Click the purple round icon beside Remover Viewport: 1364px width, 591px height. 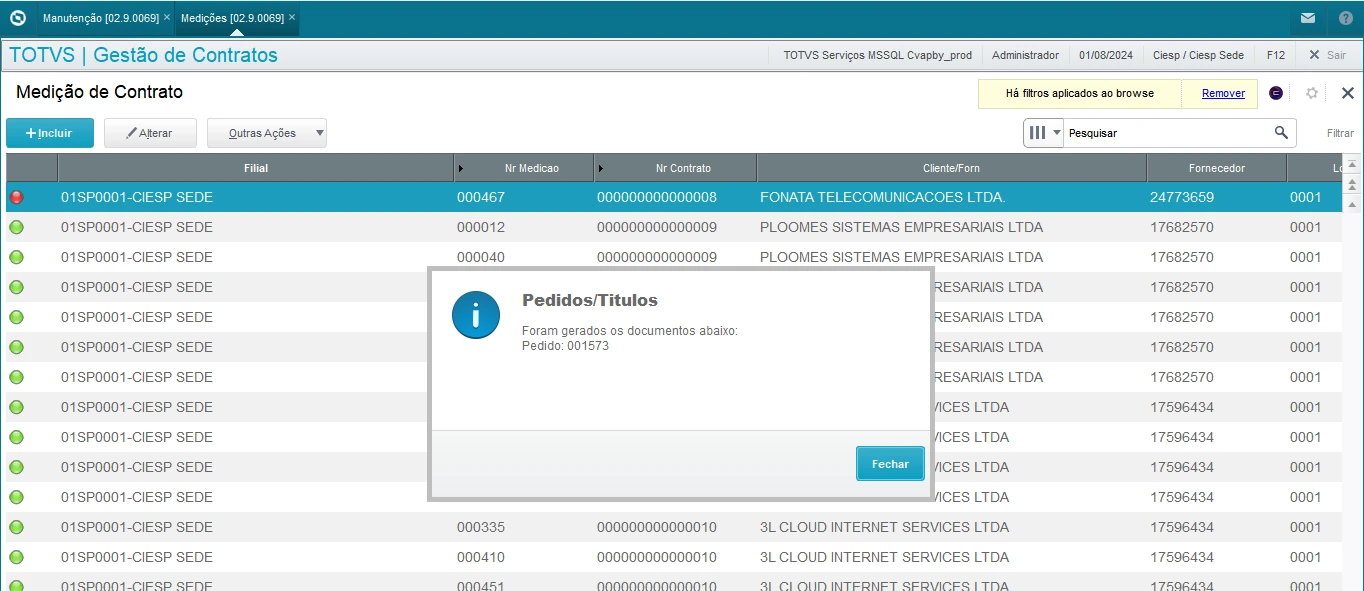pyautogui.click(x=1276, y=93)
